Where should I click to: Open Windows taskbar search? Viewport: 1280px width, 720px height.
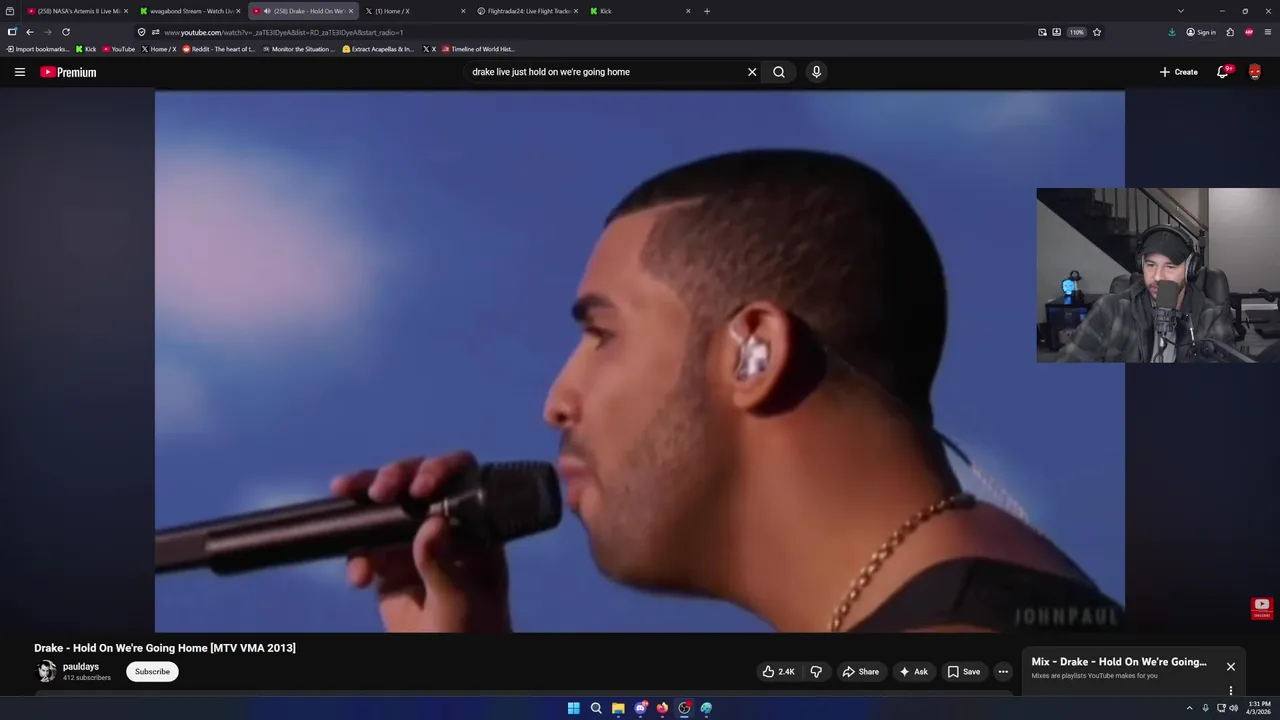pos(596,708)
